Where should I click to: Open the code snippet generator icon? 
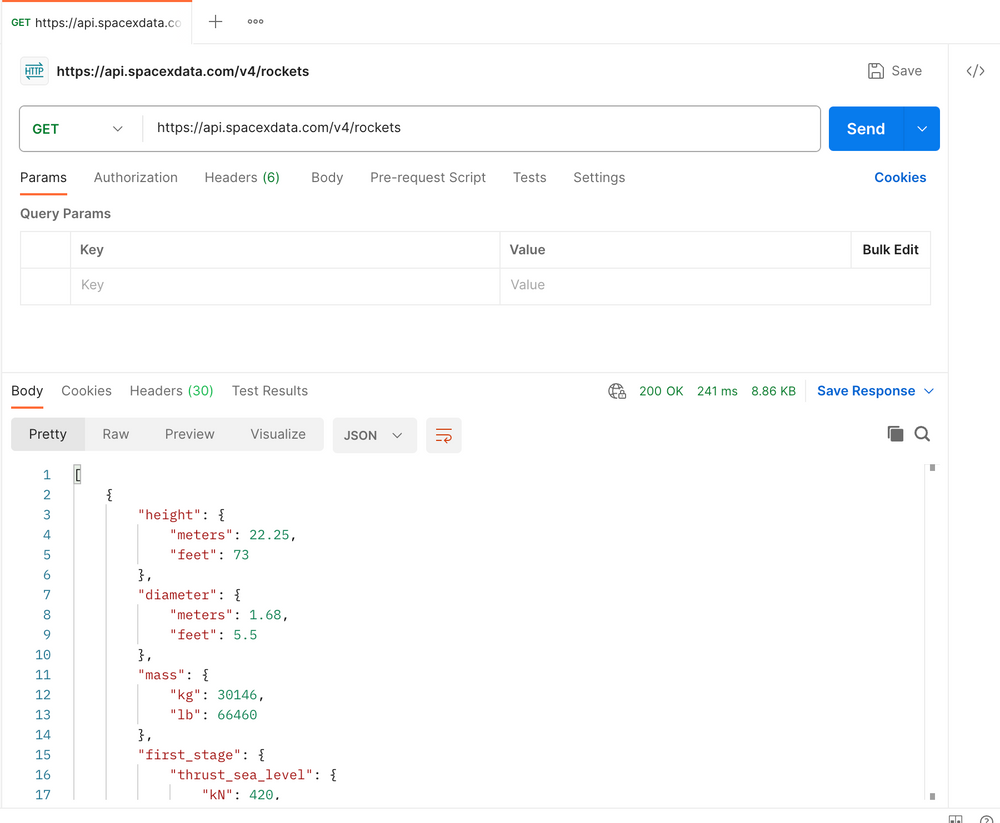point(975,70)
